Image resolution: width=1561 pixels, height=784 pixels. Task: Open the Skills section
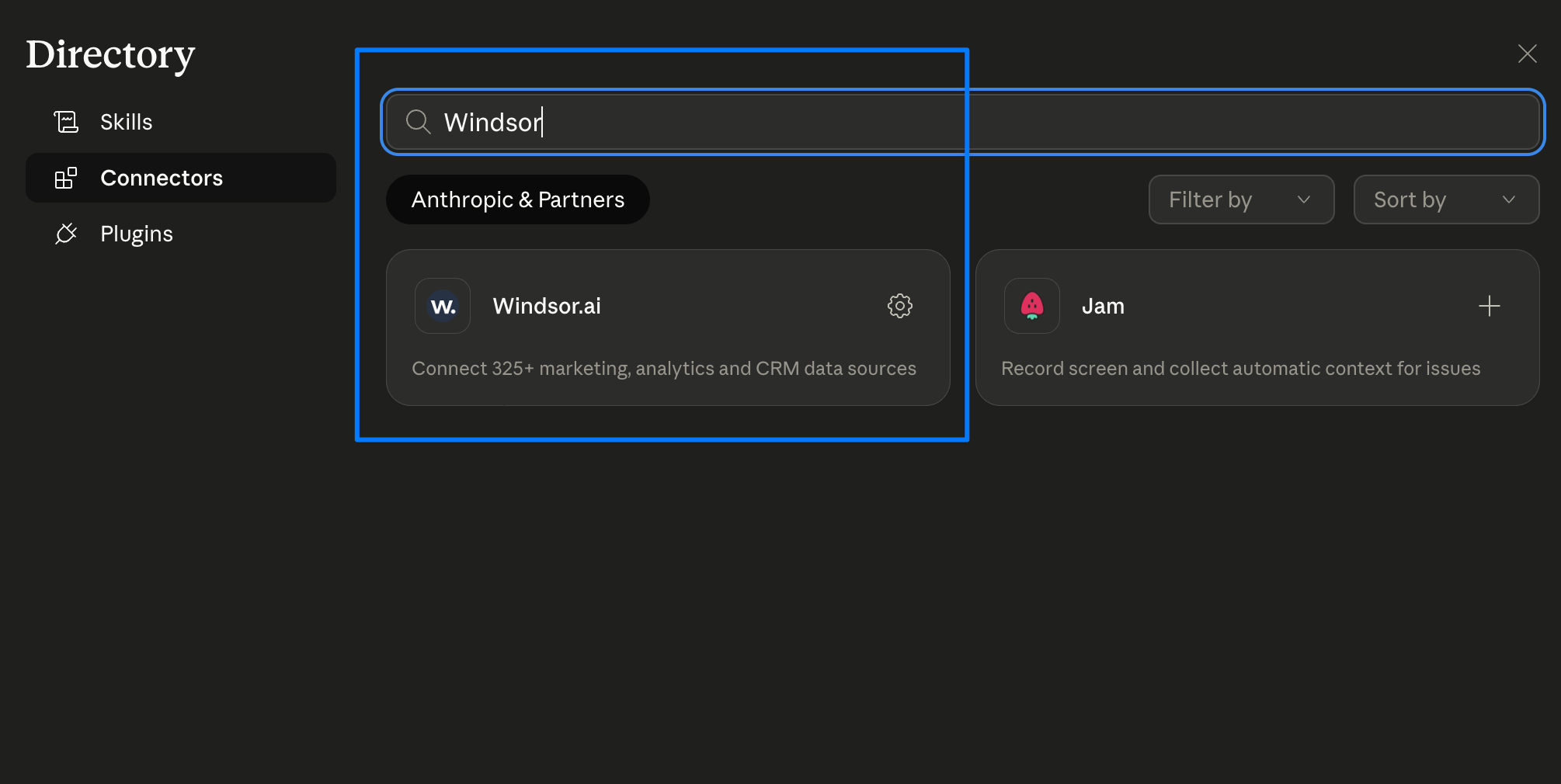181,122
